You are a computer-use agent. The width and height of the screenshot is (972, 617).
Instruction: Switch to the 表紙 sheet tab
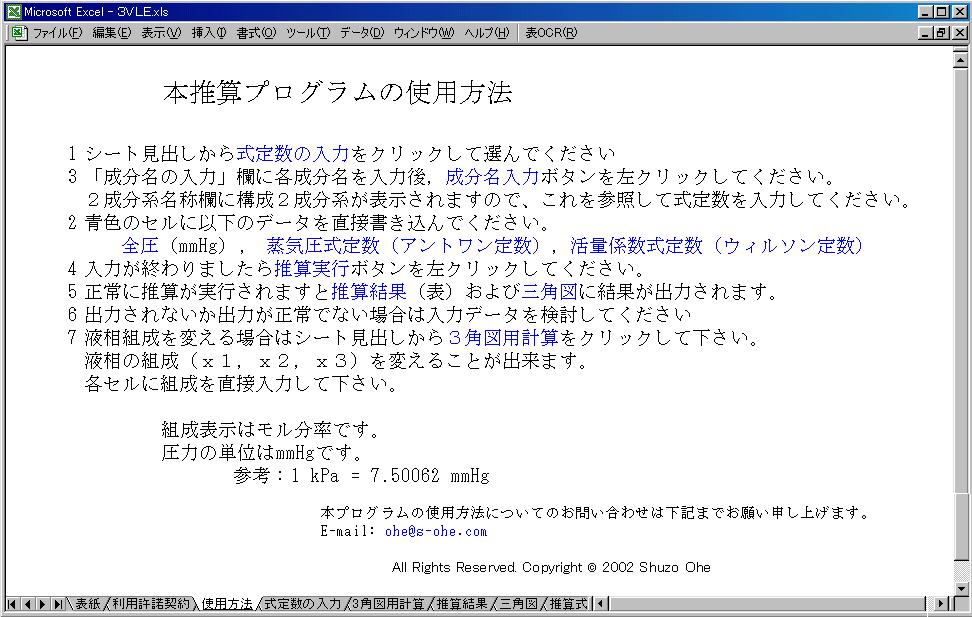87,603
